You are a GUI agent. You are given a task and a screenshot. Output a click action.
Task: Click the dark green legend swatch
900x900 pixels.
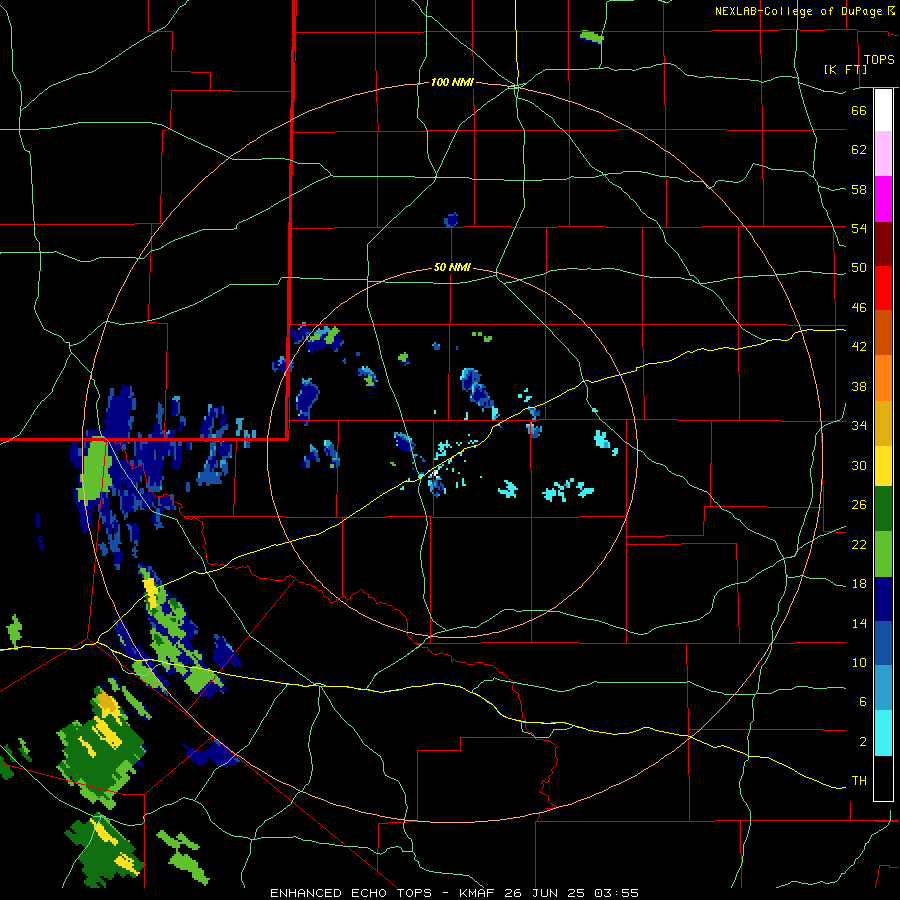(x=883, y=509)
